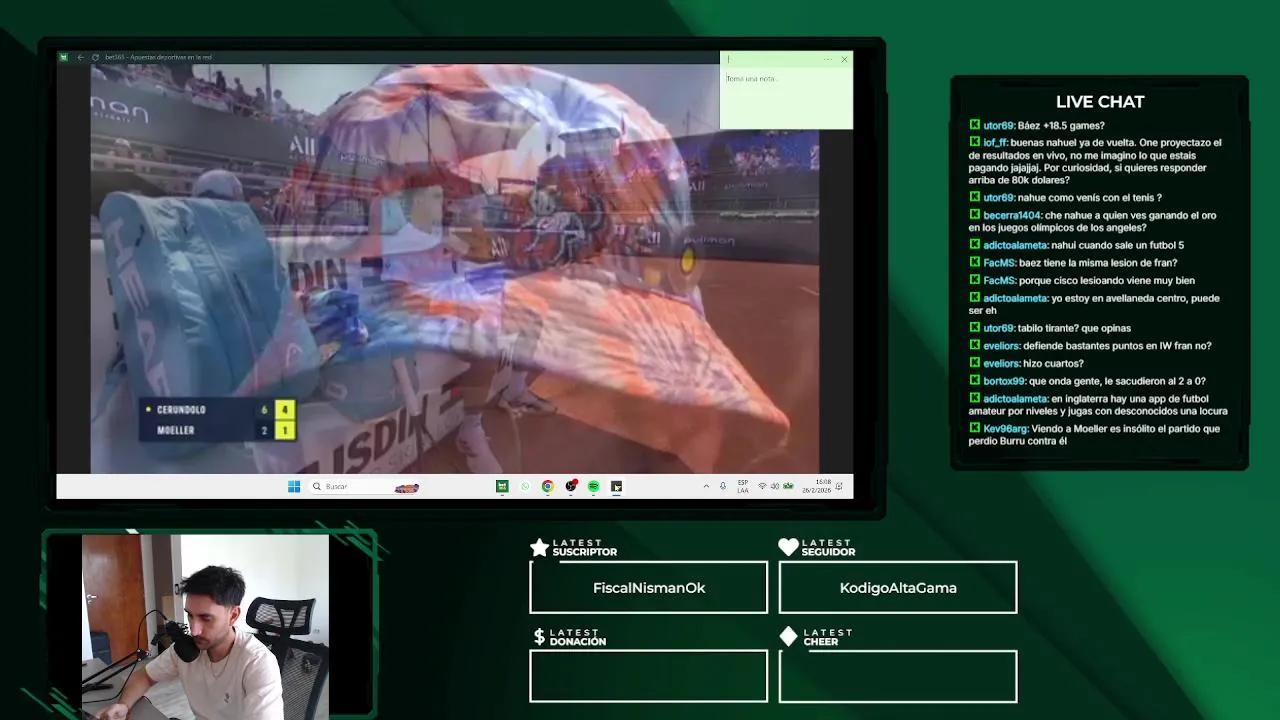Viewport: 1280px width, 720px height.
Task: Click chat message 'Báez +18.5 games?'
Action: pyautogui.click(x=1061, y=126)
